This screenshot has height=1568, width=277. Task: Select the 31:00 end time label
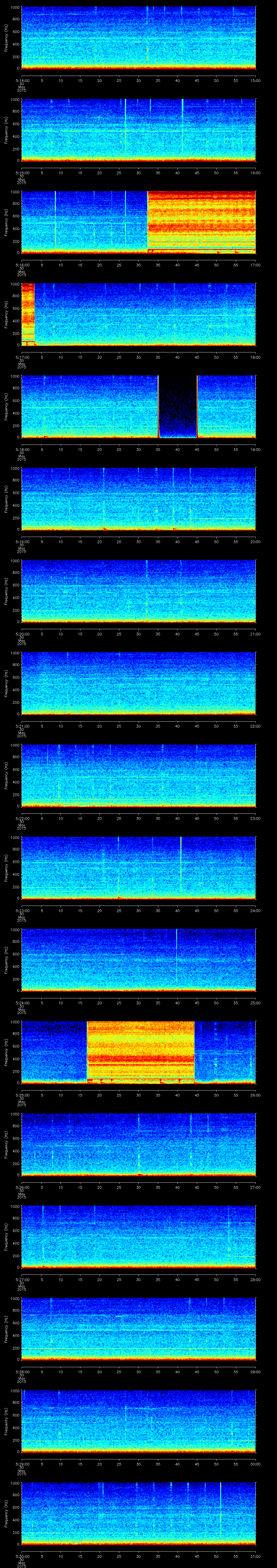pos(255,1556)
